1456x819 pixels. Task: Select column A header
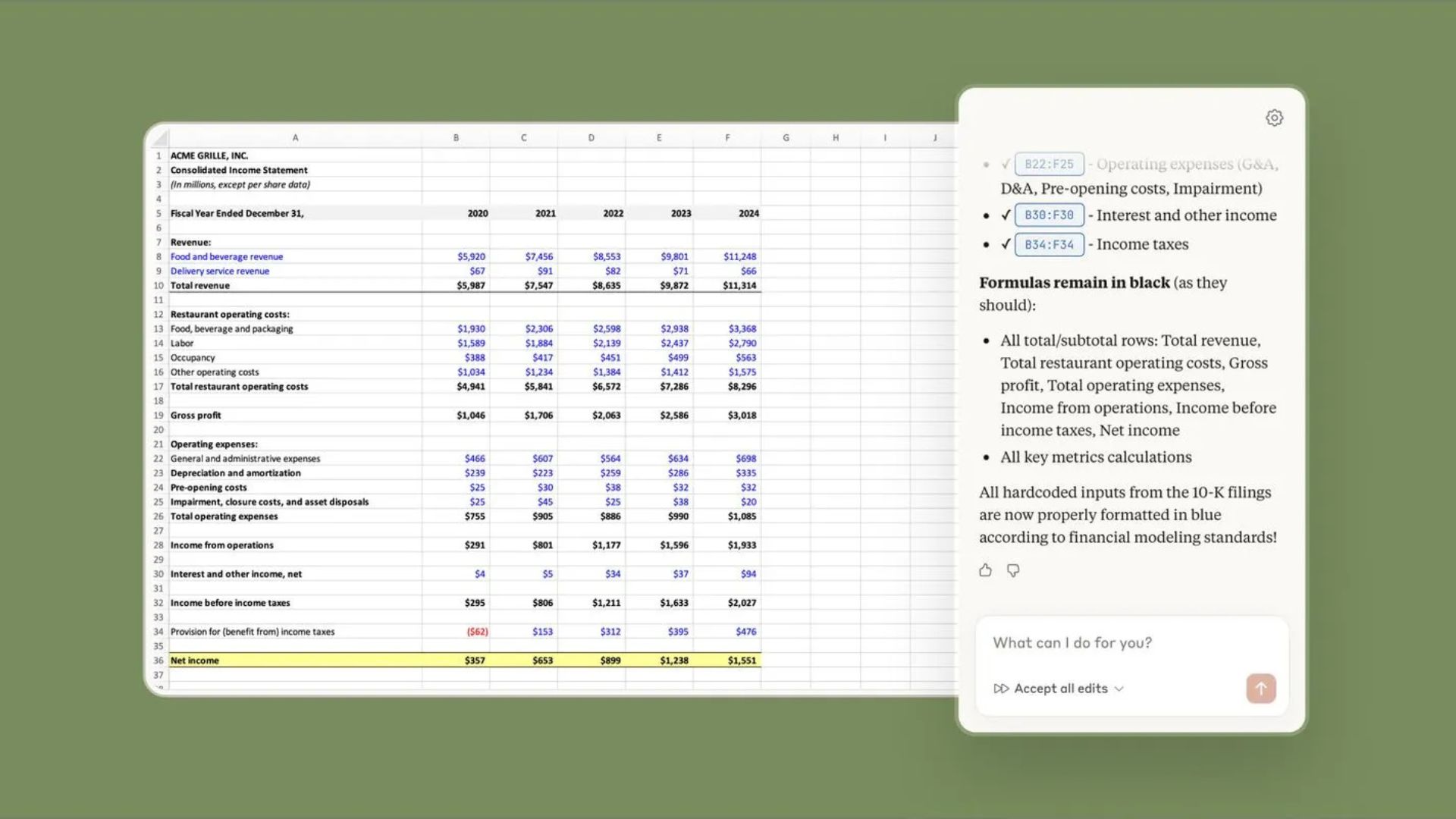coord(295,138)
